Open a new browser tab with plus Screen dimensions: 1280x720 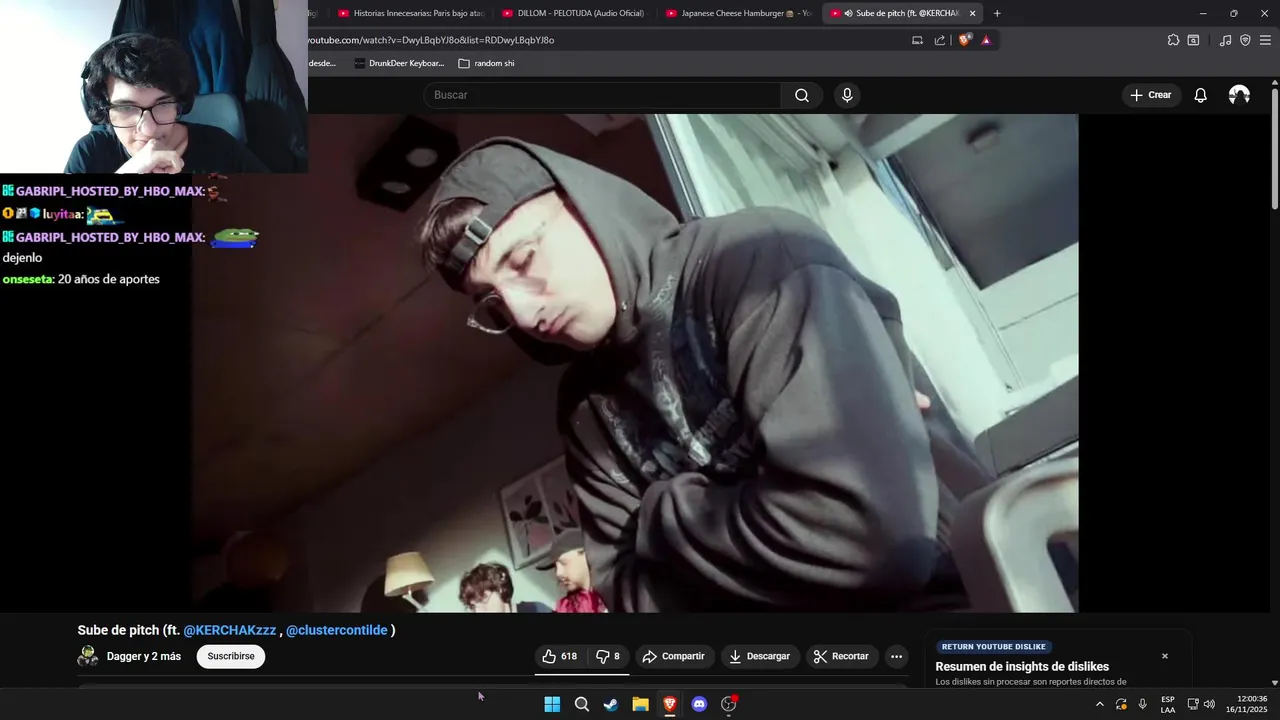(997, 13)
